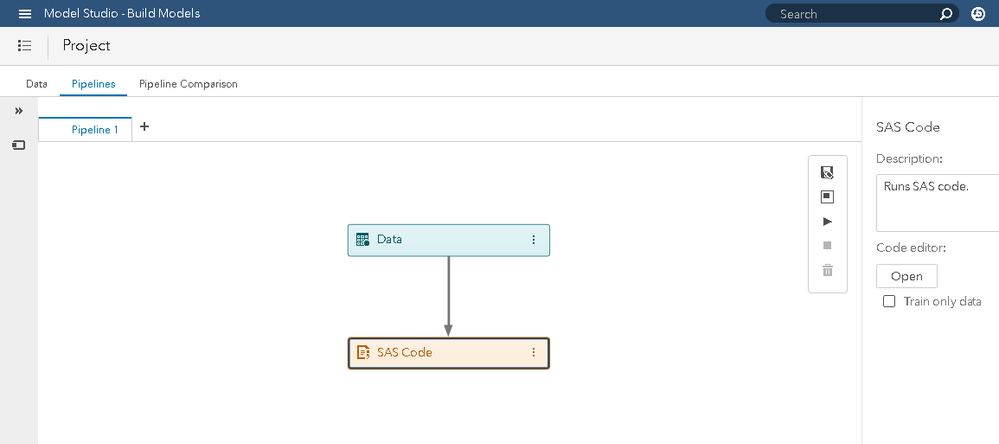Click the run pipeline play icon
999x444 pixels.
827,221
